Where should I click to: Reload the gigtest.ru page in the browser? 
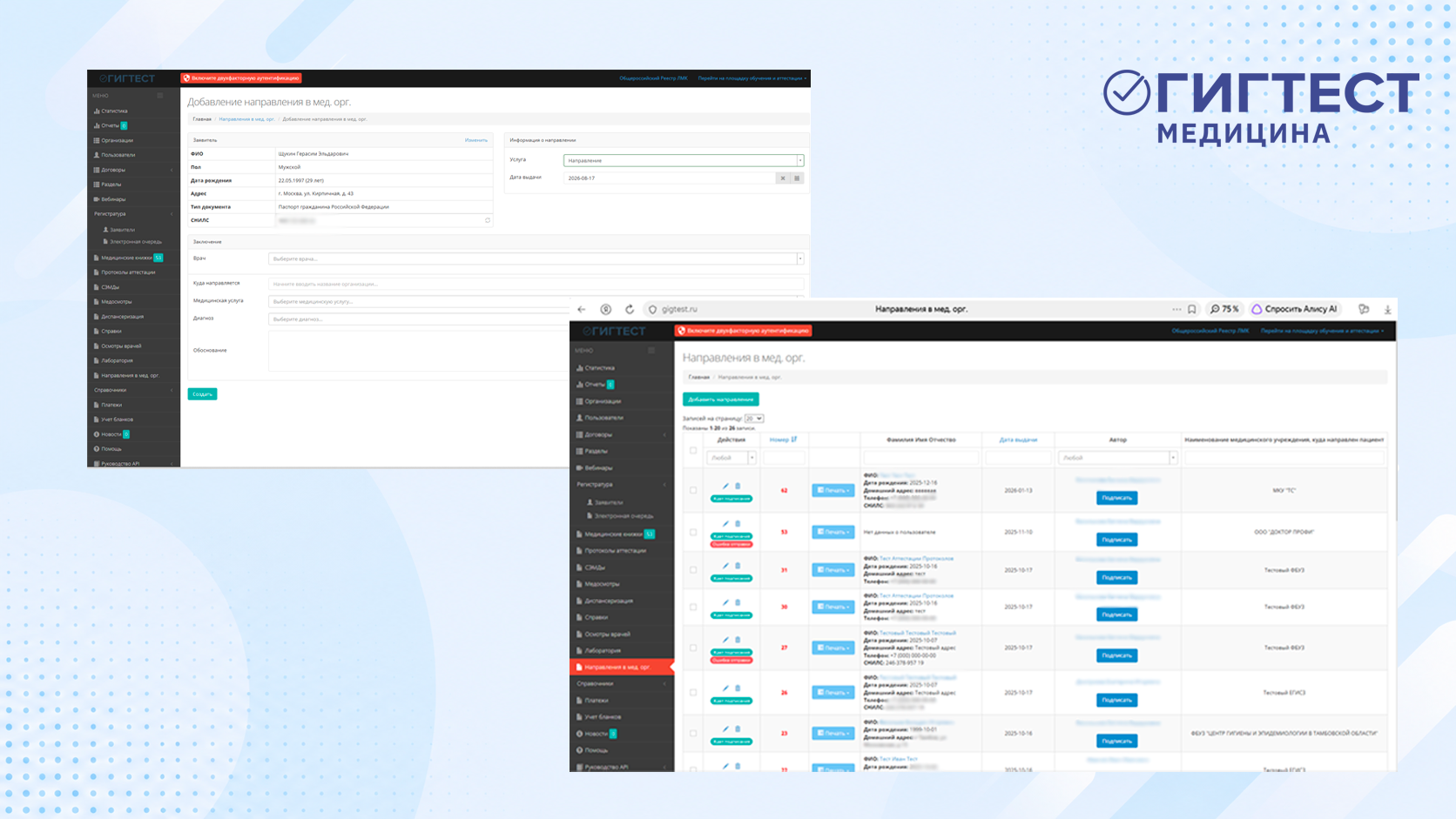pyautogui.click(x=630, y=309)
